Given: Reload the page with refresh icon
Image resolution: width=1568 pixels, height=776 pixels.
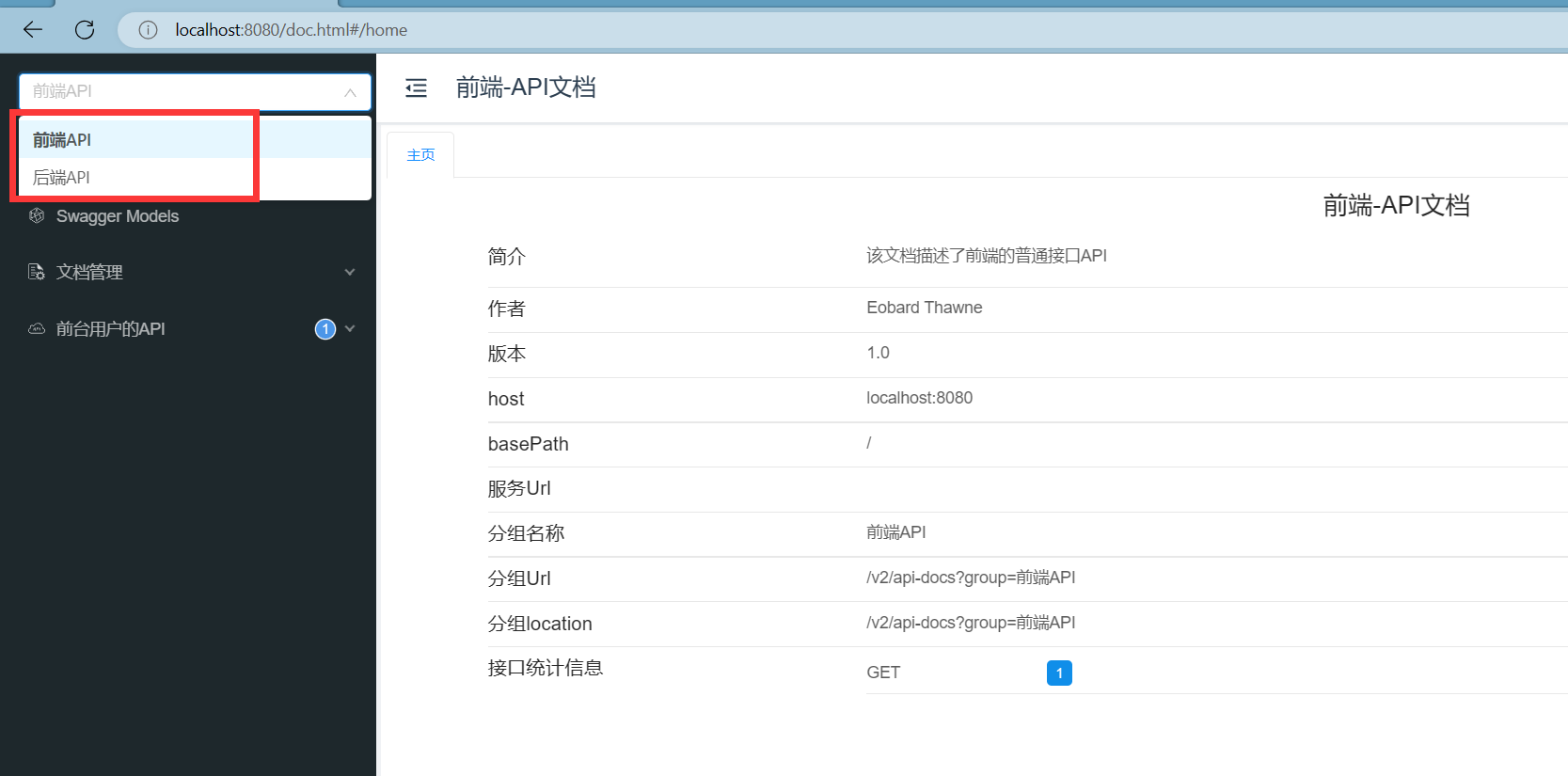Looking at the screenshot, I should point(85,29).
